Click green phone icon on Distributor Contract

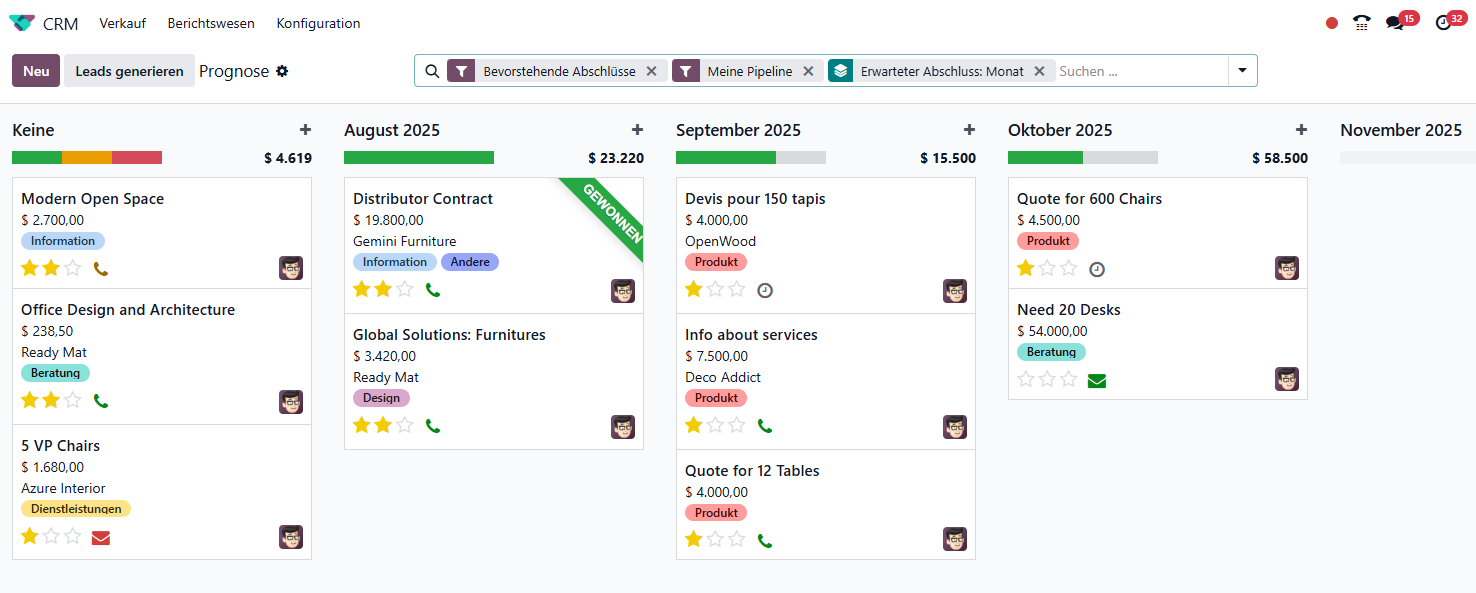click(x=433, y=290)
